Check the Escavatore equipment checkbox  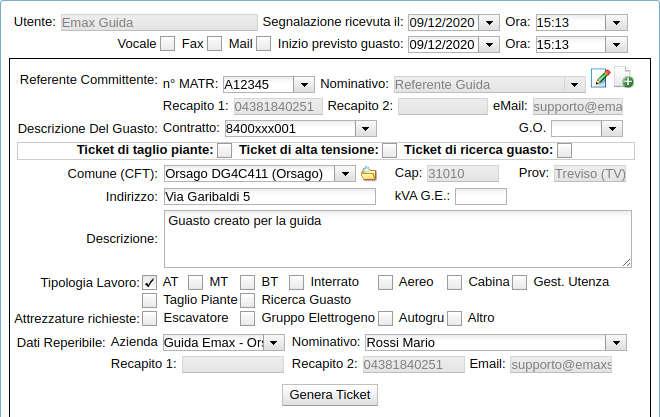[x=150, y=318]
